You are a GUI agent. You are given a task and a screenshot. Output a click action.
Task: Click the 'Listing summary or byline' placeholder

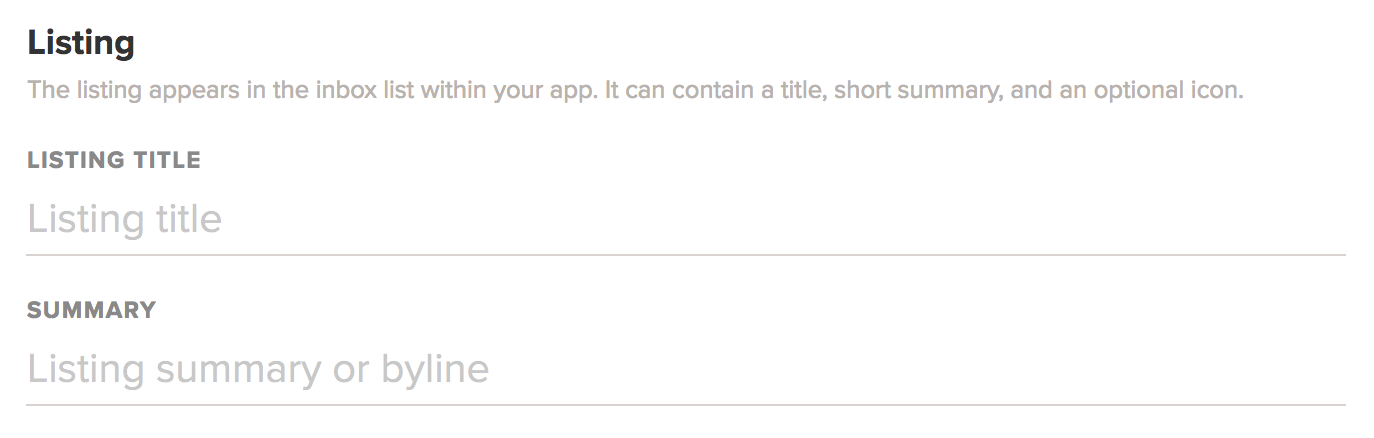(258, 369)
